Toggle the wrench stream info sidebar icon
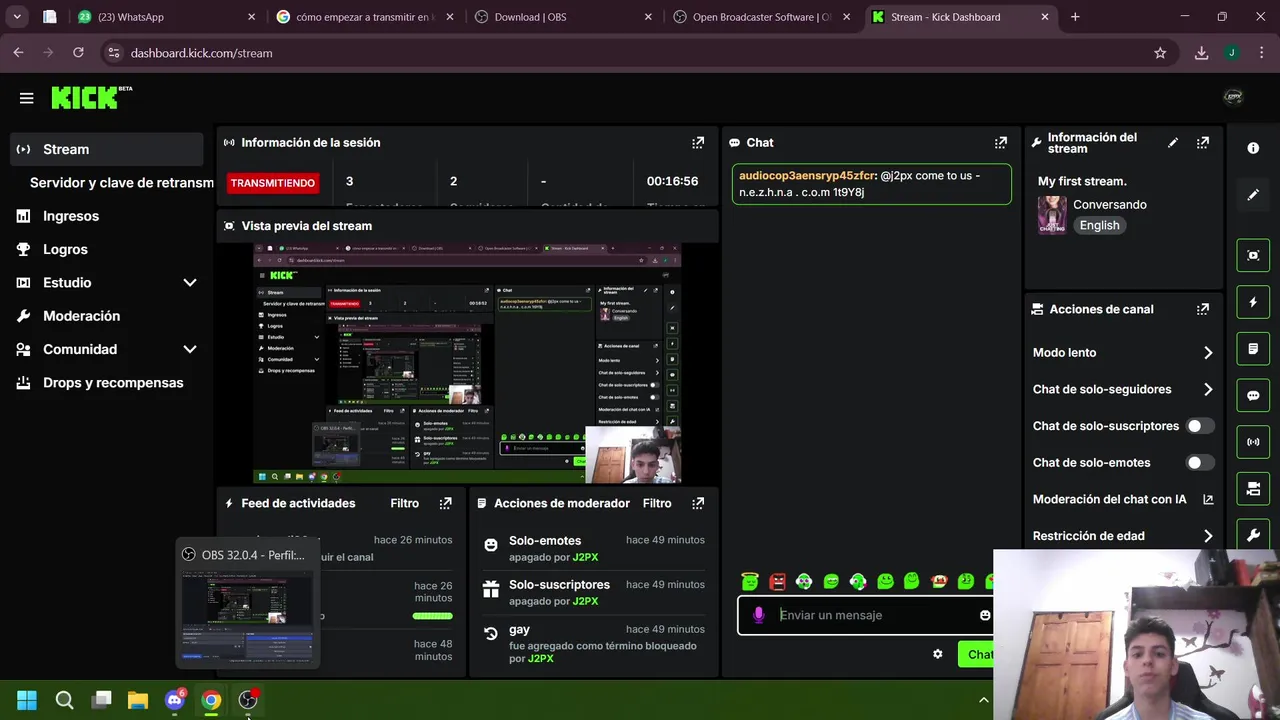This screenshot has height=720, width=1280. 1253,535
